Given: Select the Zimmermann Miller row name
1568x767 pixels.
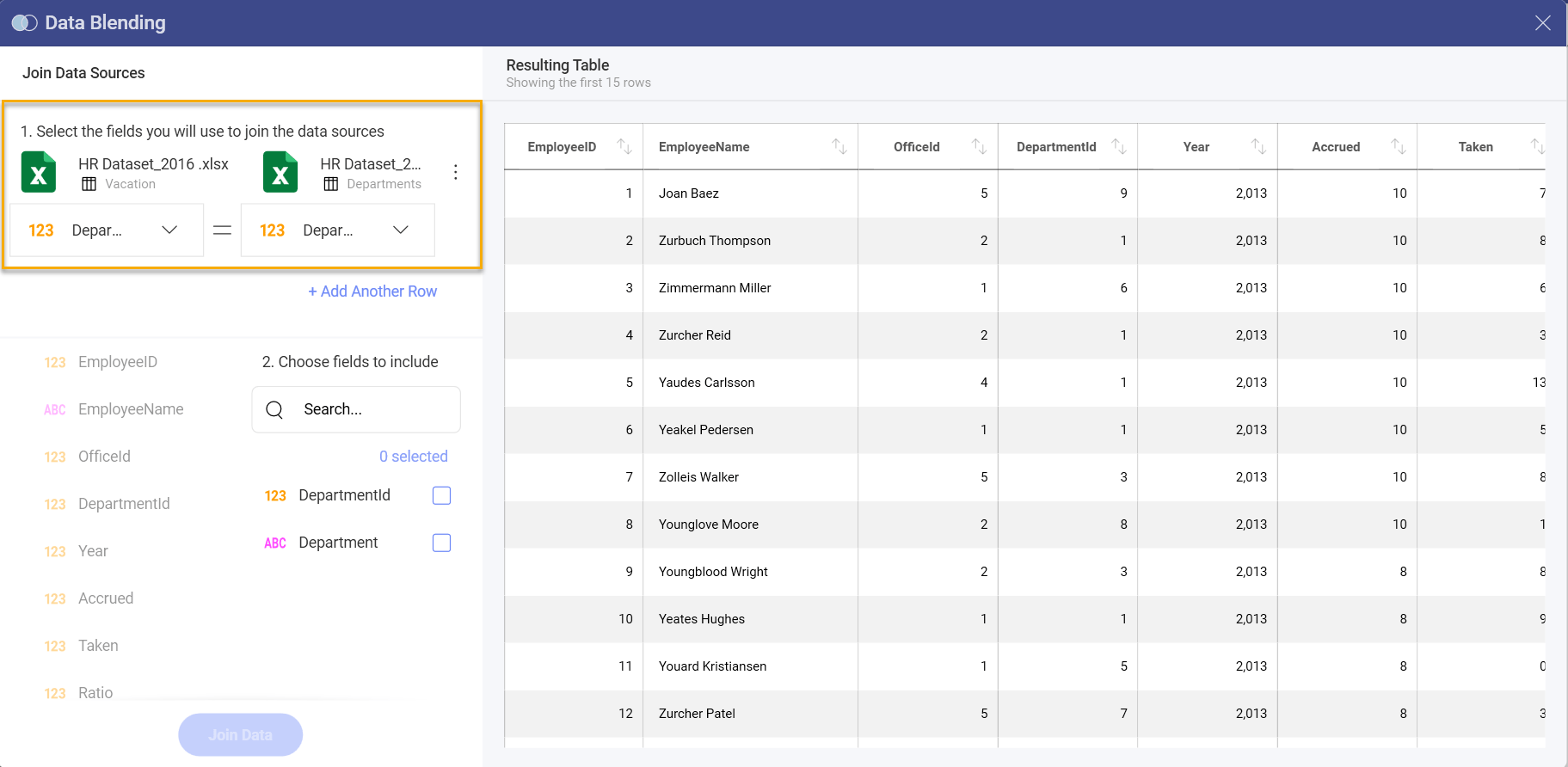Looking at the screenshot, I should coord(715,288).
